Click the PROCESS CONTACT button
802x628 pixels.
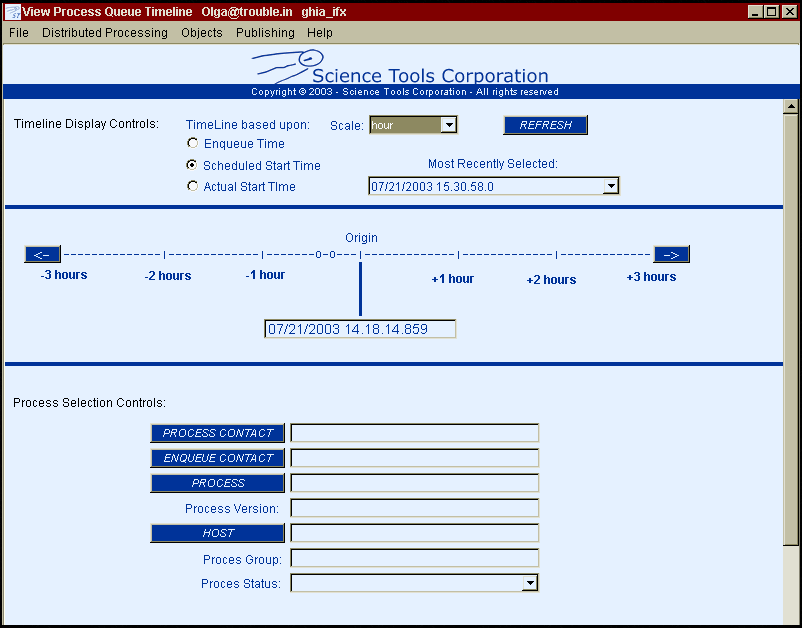coord(218,433)
